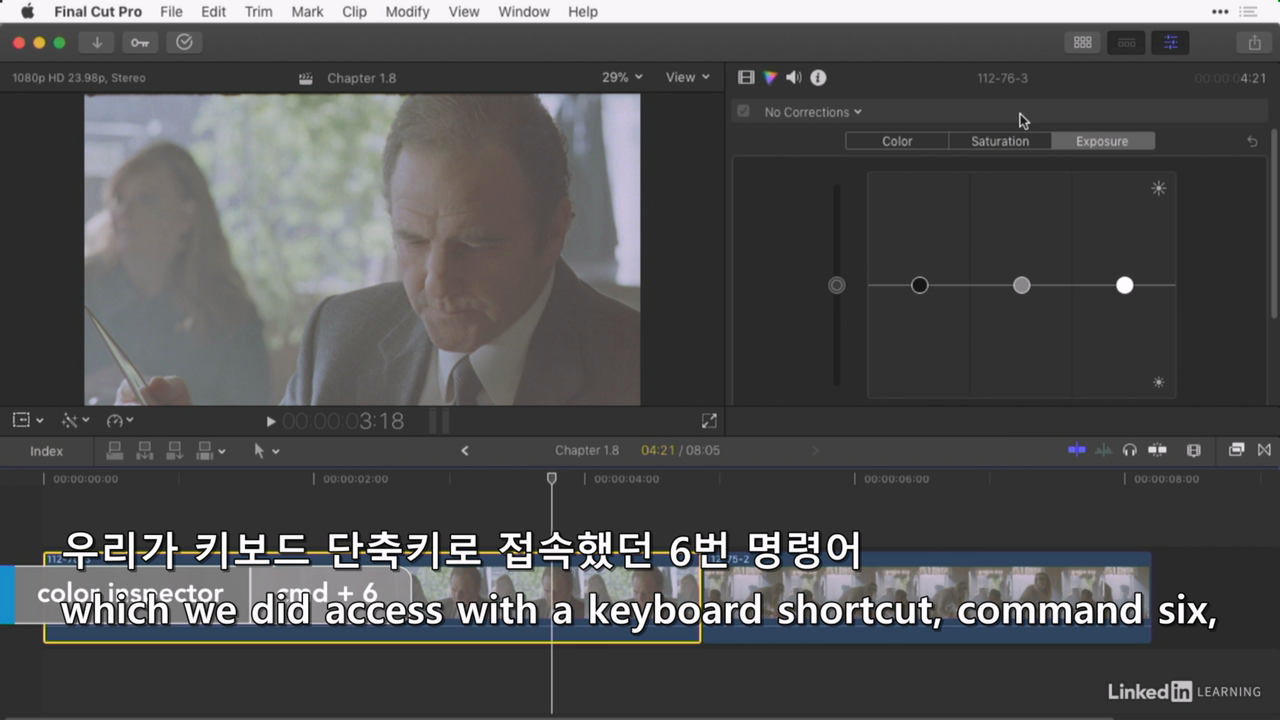Open the color inspector triangle icon
Screen dimensions: 1280x720
point(770,77)
